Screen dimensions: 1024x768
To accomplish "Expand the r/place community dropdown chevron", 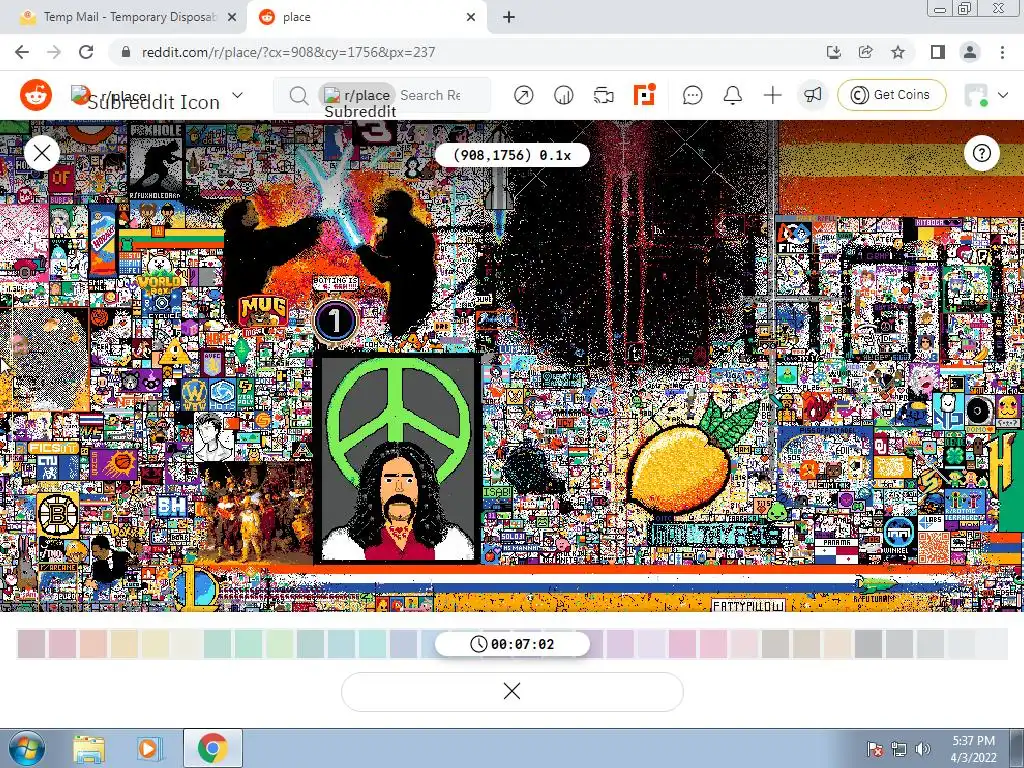I will (238, 95).
